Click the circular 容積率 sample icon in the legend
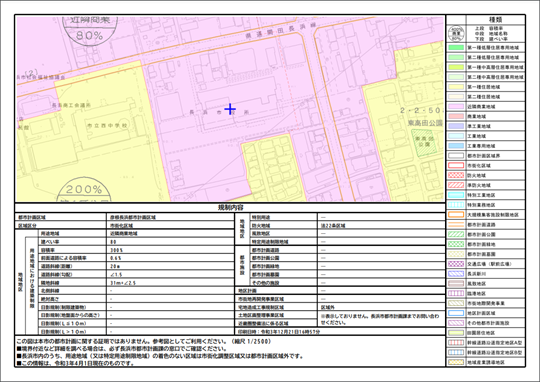The image size is (540, 382). click(x=456, y=33)
